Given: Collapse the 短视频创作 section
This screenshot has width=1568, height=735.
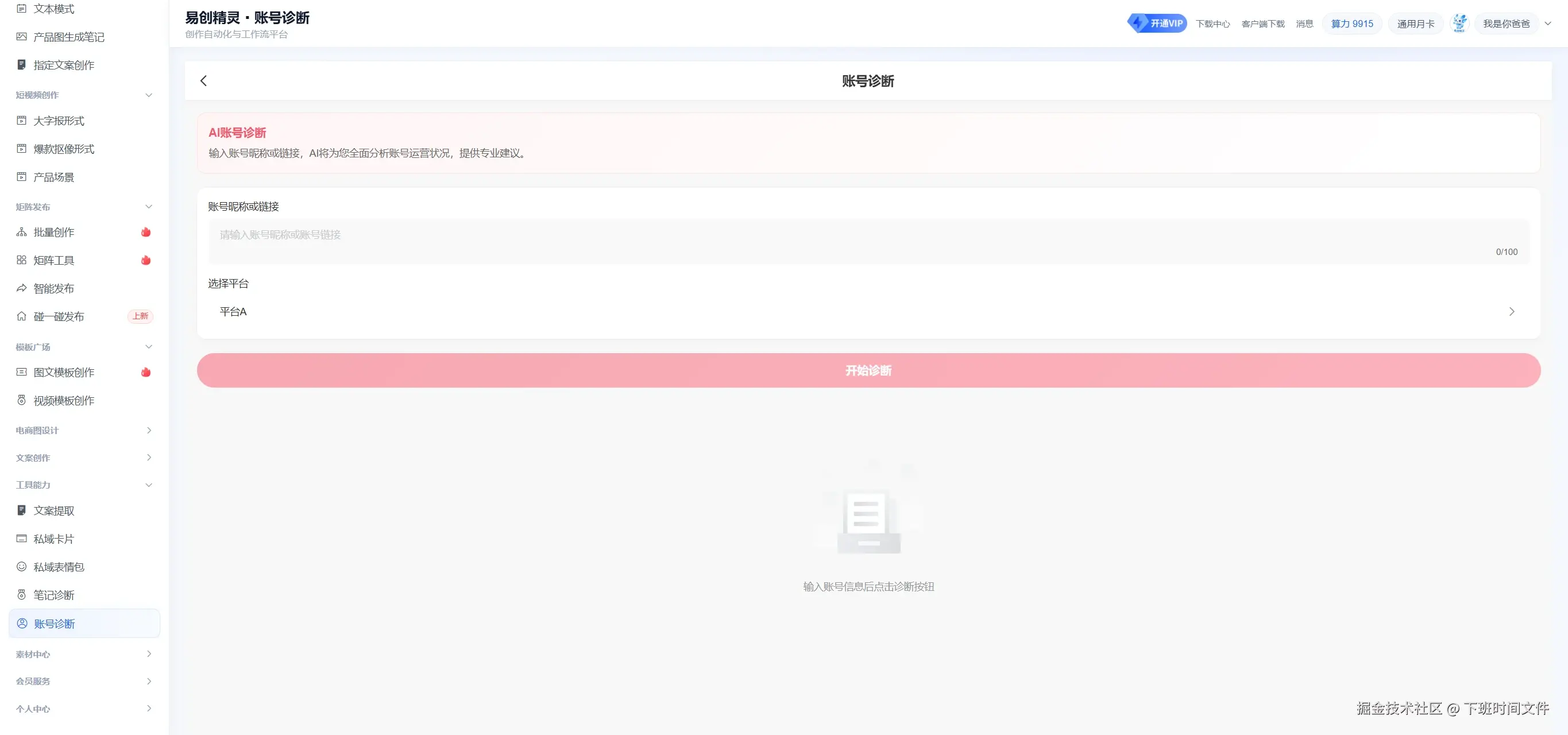Looking at the screenshot, I should (149, 95).
